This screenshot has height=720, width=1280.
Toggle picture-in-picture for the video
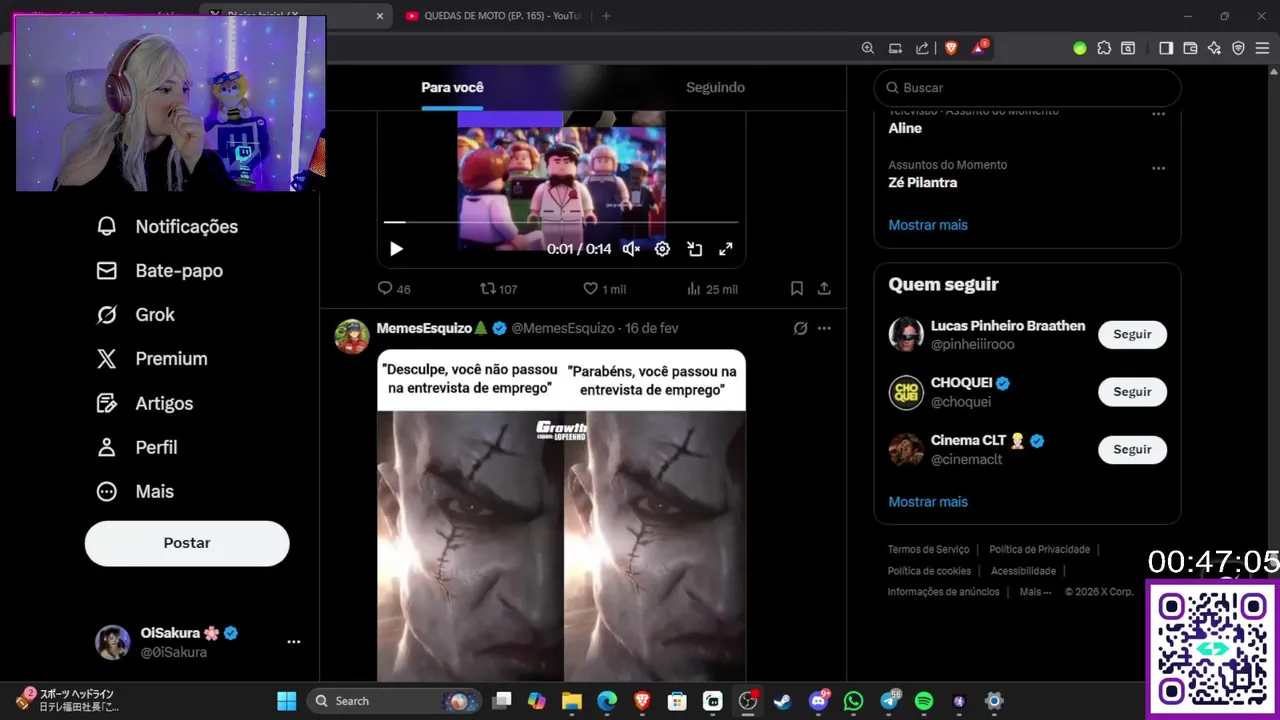click(x=694, y=249)
